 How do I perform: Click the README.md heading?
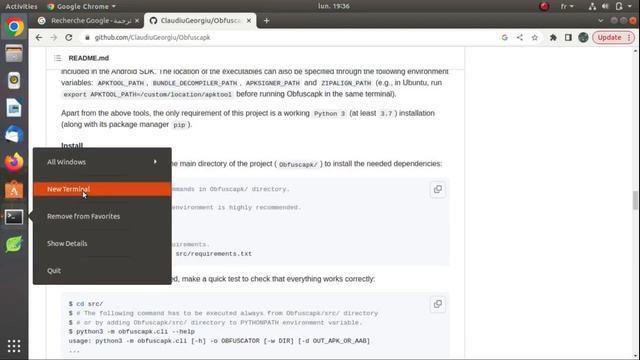click(89, 58)
